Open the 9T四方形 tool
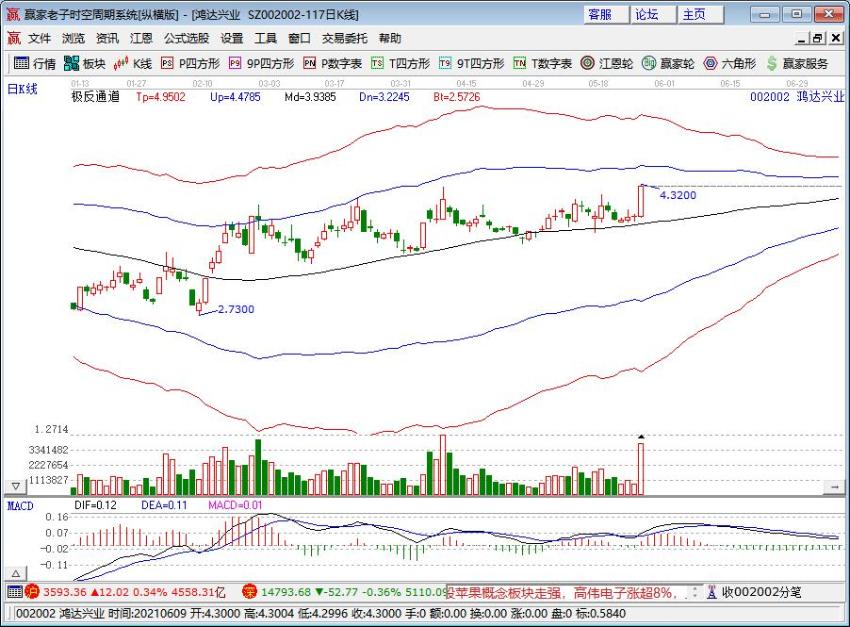Screen dimensions: 850x627 pyautogui.click(x=472, y=63)
